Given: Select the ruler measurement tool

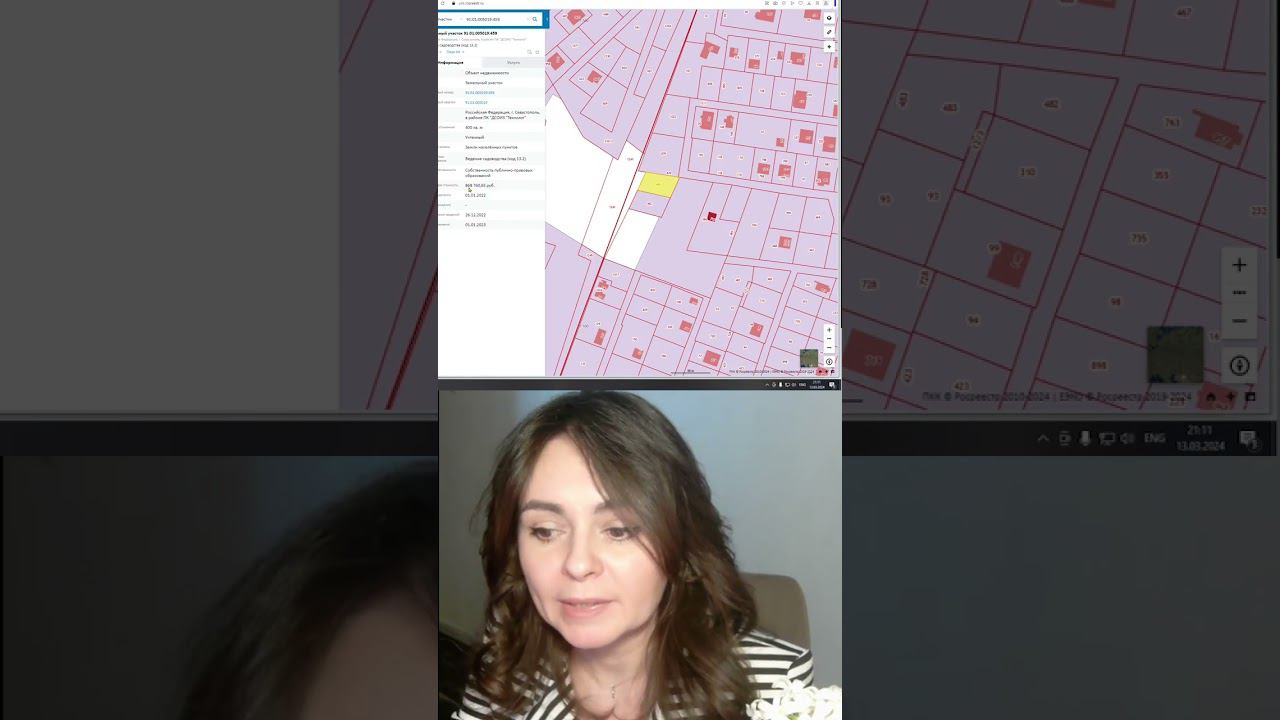Looking at the screenshot, I should pyautogui.click(x=829, y=32).
